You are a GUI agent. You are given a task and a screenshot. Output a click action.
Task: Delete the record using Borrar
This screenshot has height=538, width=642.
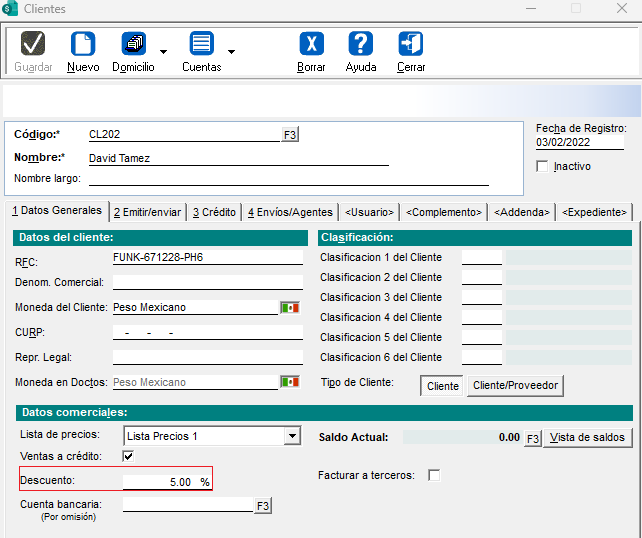click(311, 45)
